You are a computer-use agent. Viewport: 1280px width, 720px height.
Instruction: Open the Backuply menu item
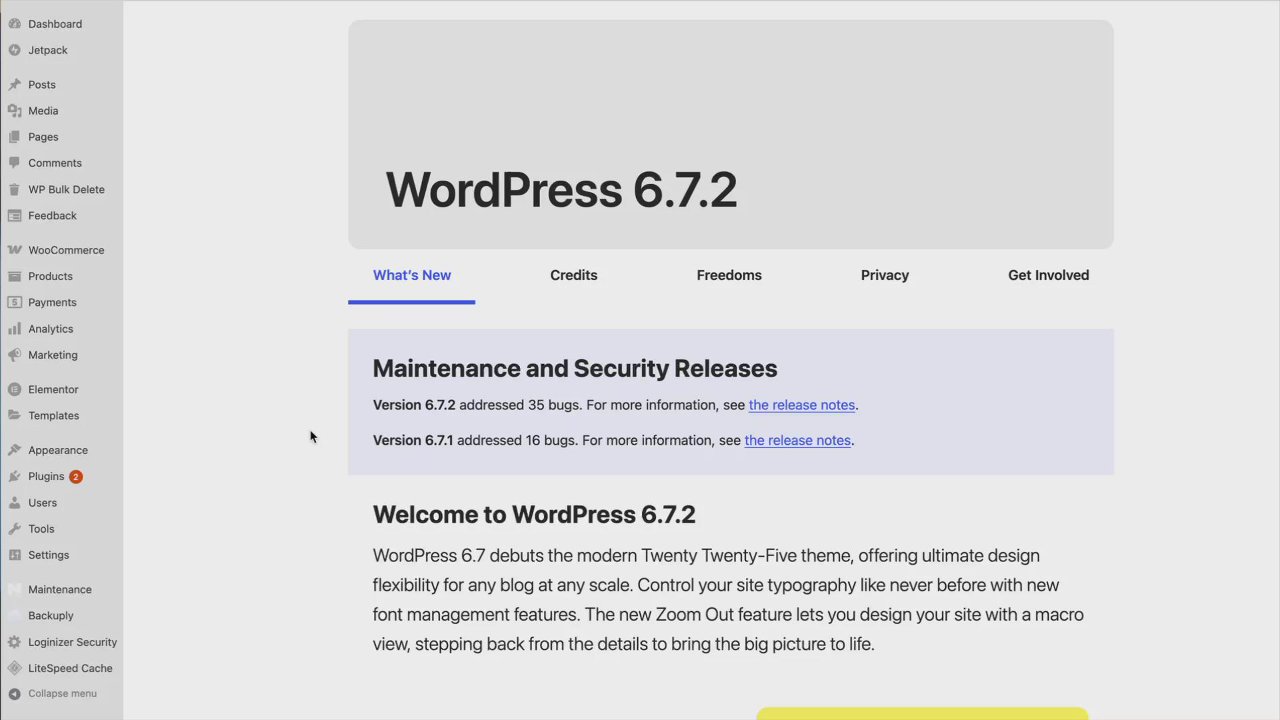(51, 616)
